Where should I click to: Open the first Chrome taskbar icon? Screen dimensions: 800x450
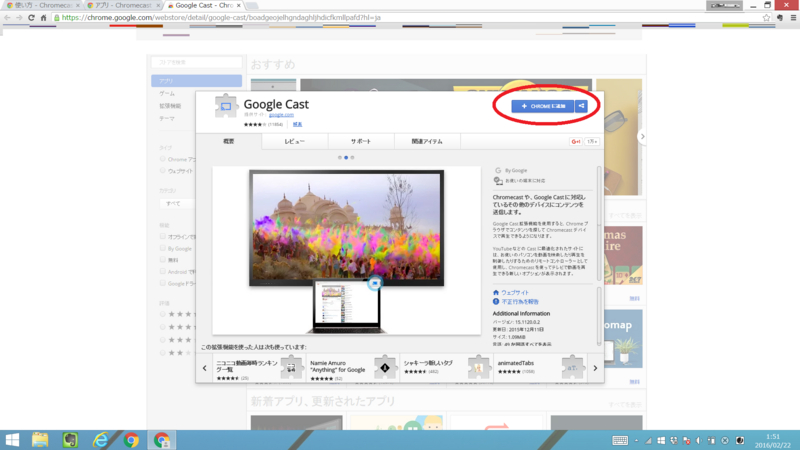[131, 440]
